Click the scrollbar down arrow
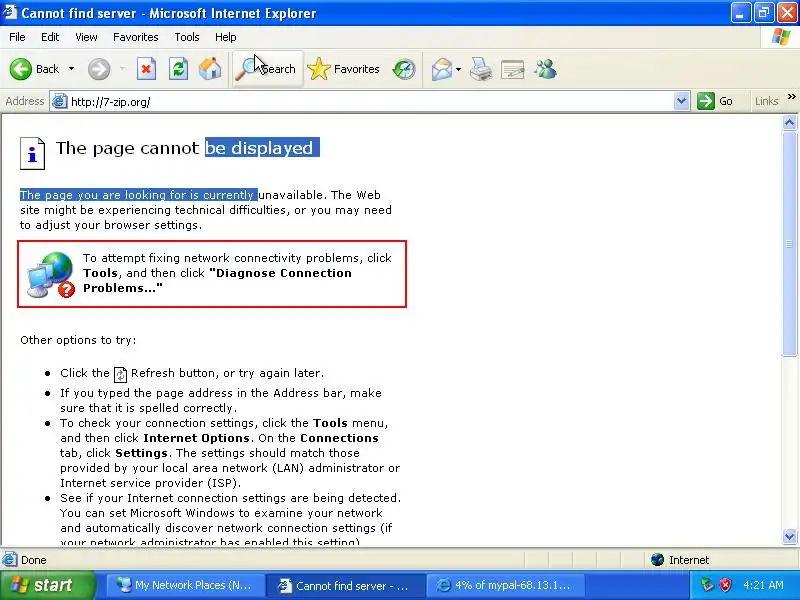Screen dimensions: 800x600 pos(789,536)
